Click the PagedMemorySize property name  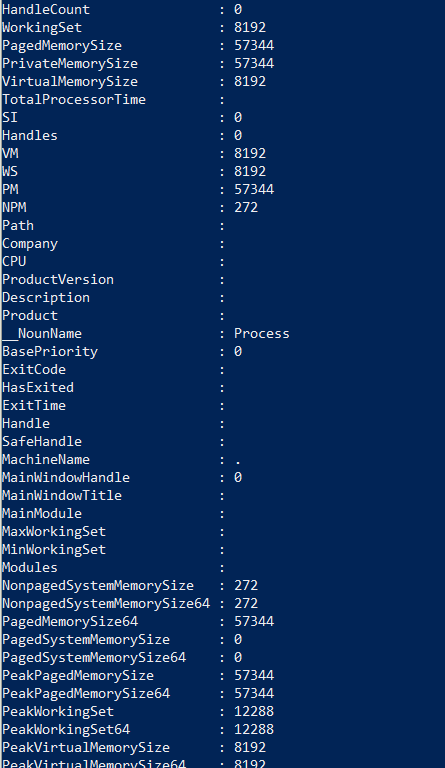[x=62, y=46]
